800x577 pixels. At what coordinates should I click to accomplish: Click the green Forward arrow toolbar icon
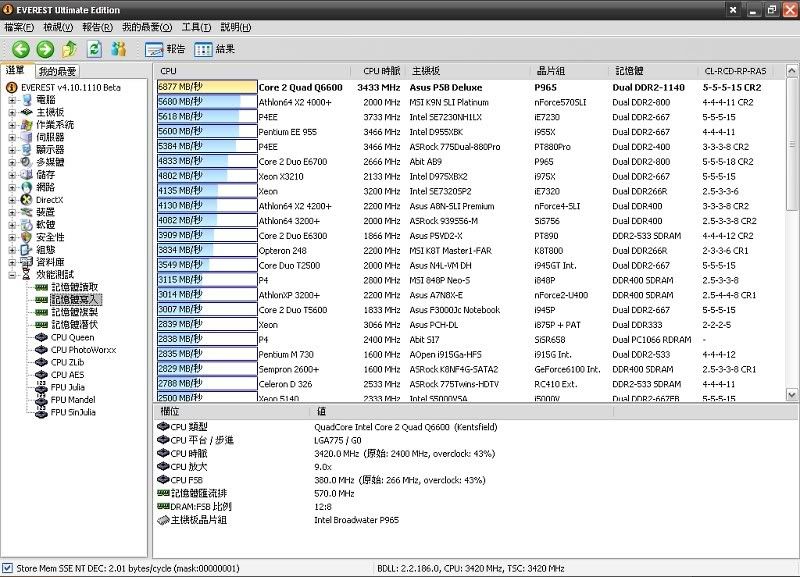[45, 49]
